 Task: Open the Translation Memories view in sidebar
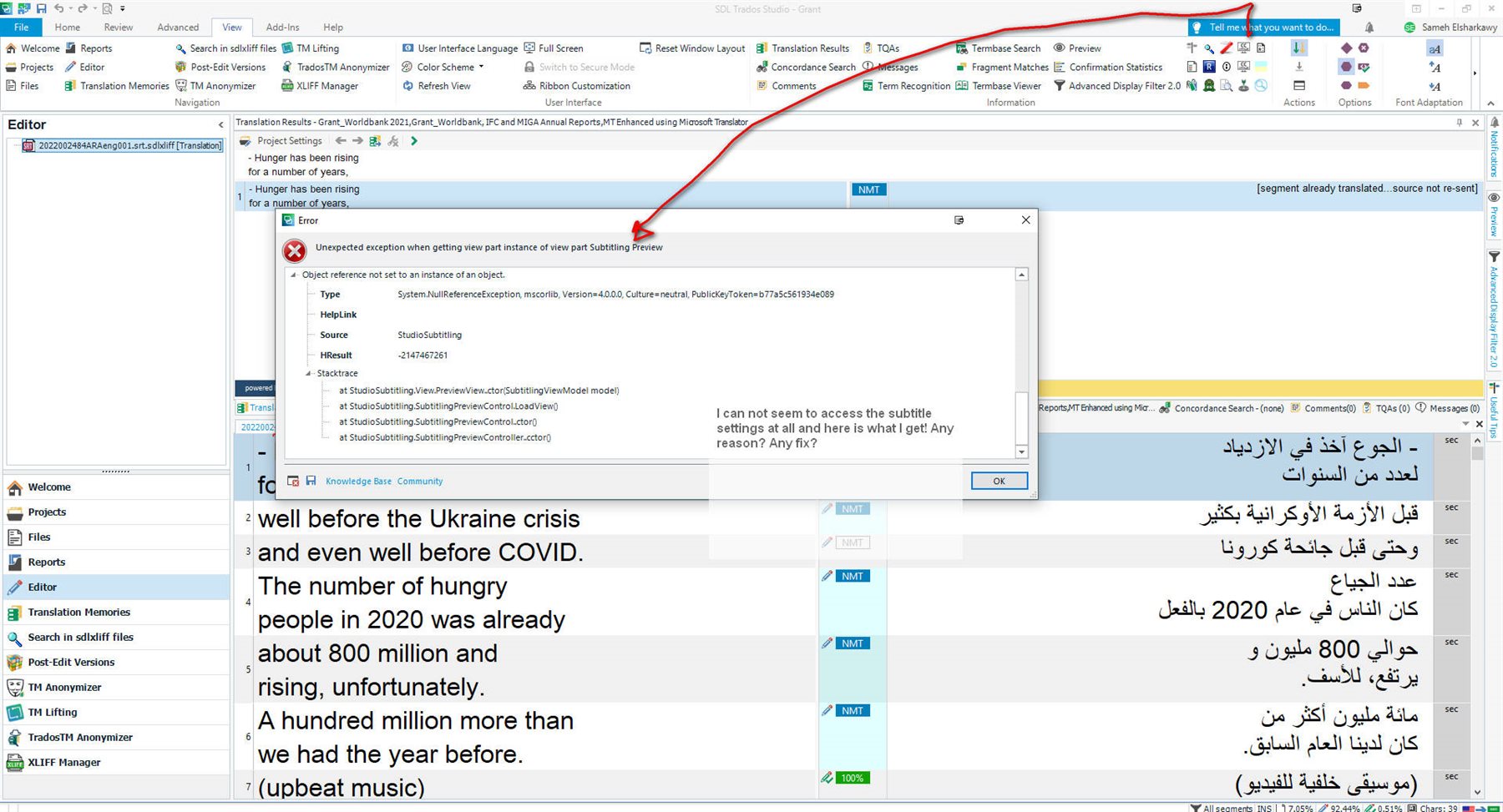tap(116, 612)
